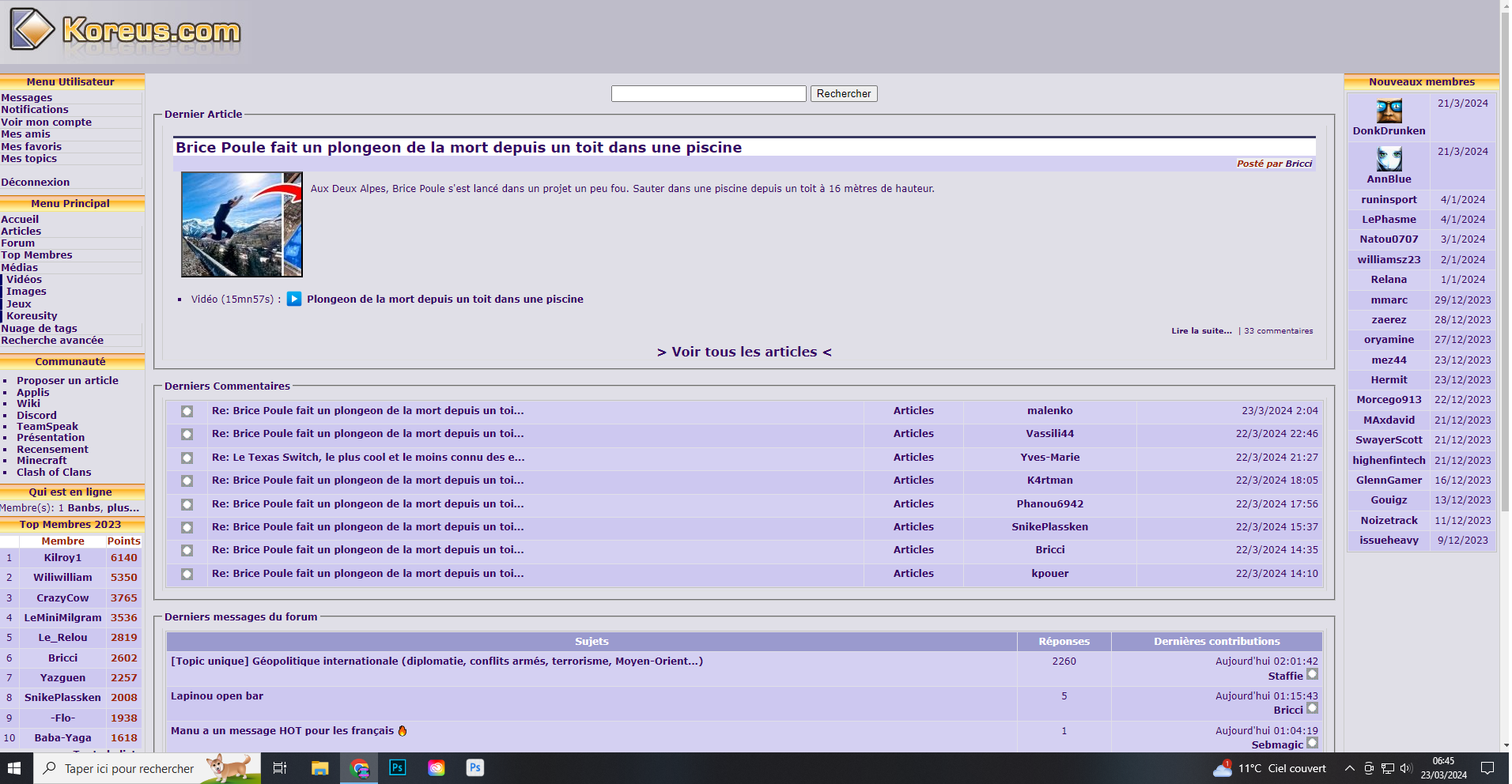Click DonkDrunken's avatar image
Screen dimensions: 1512x784
tap(1389, 111)
